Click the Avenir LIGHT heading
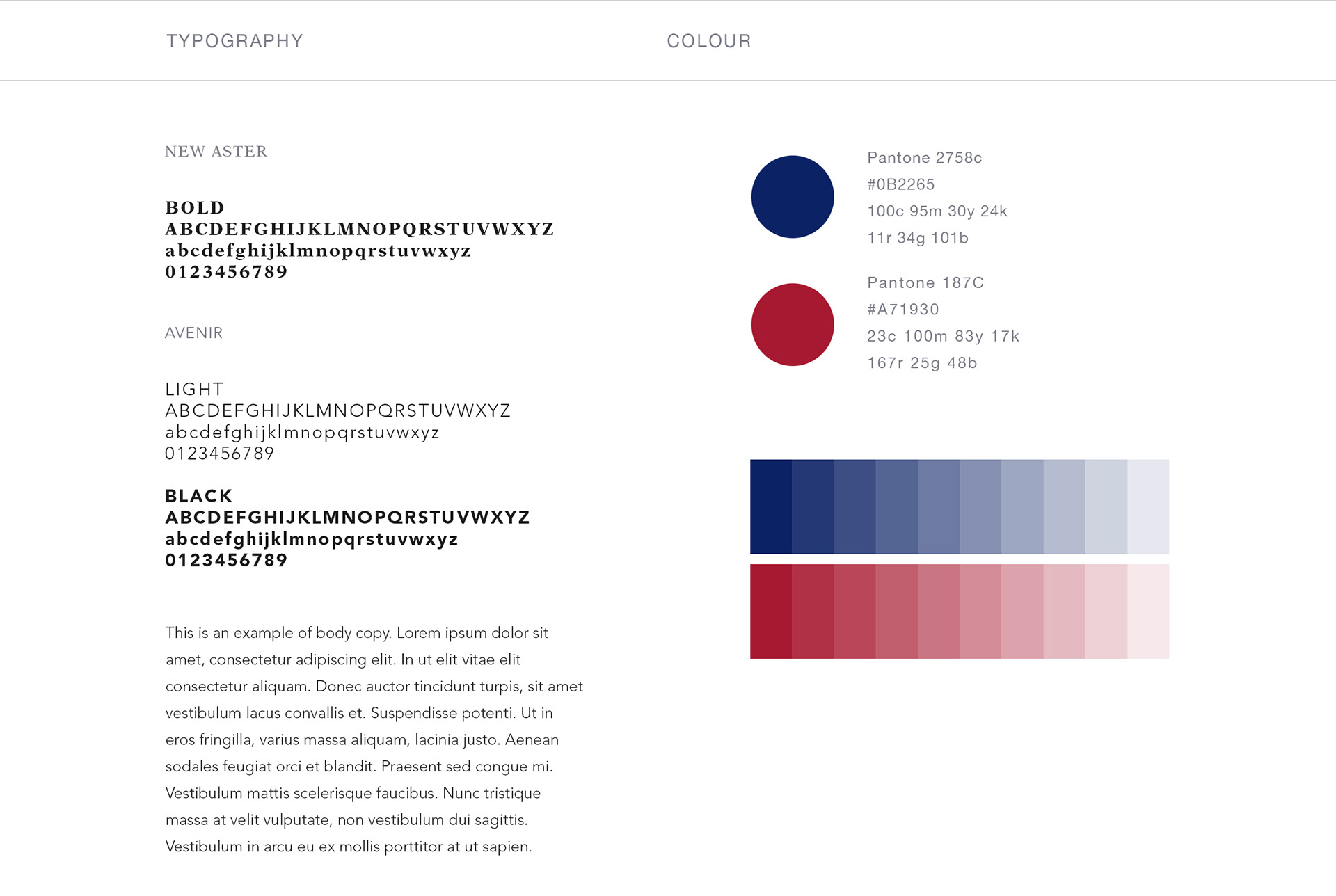Image resolution: width=1336 pixels, height=896 pixels. click(x=194, y=390)
